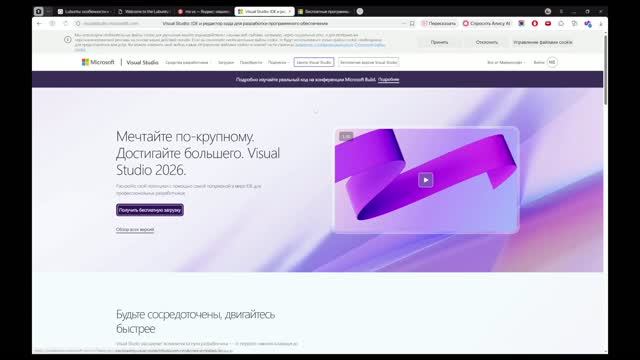640x360 pixels.
Task: Follow the Подробнее link in purple banner
Action: click(x=388, y=80)
